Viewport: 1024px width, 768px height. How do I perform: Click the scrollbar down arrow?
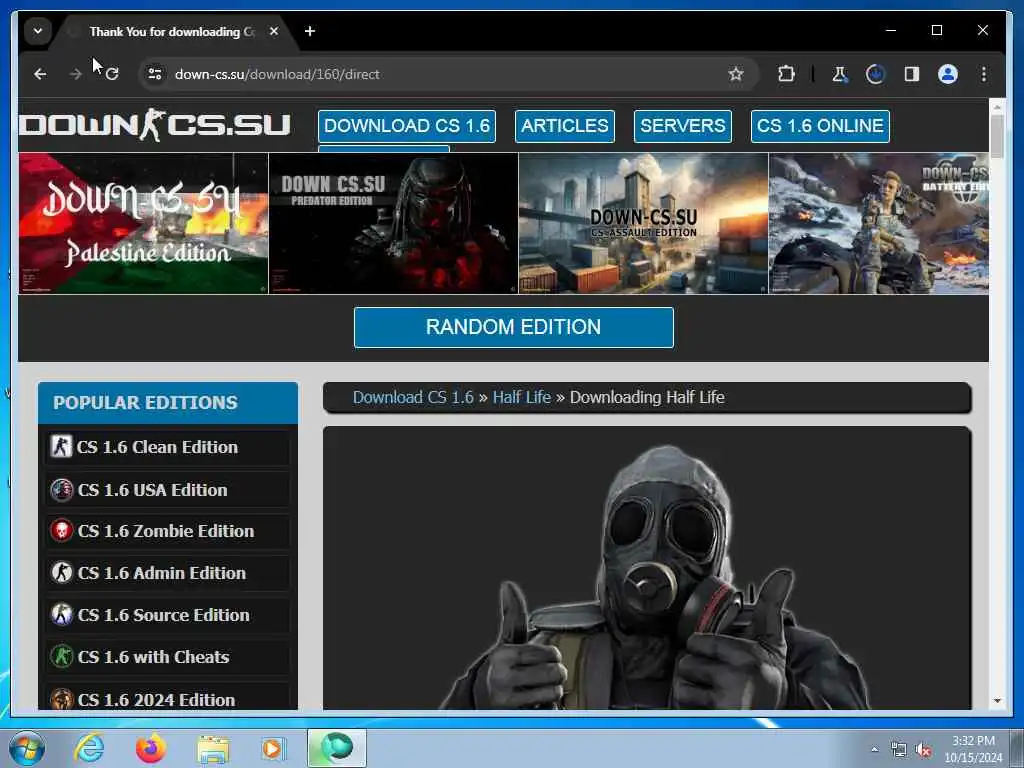997,701
